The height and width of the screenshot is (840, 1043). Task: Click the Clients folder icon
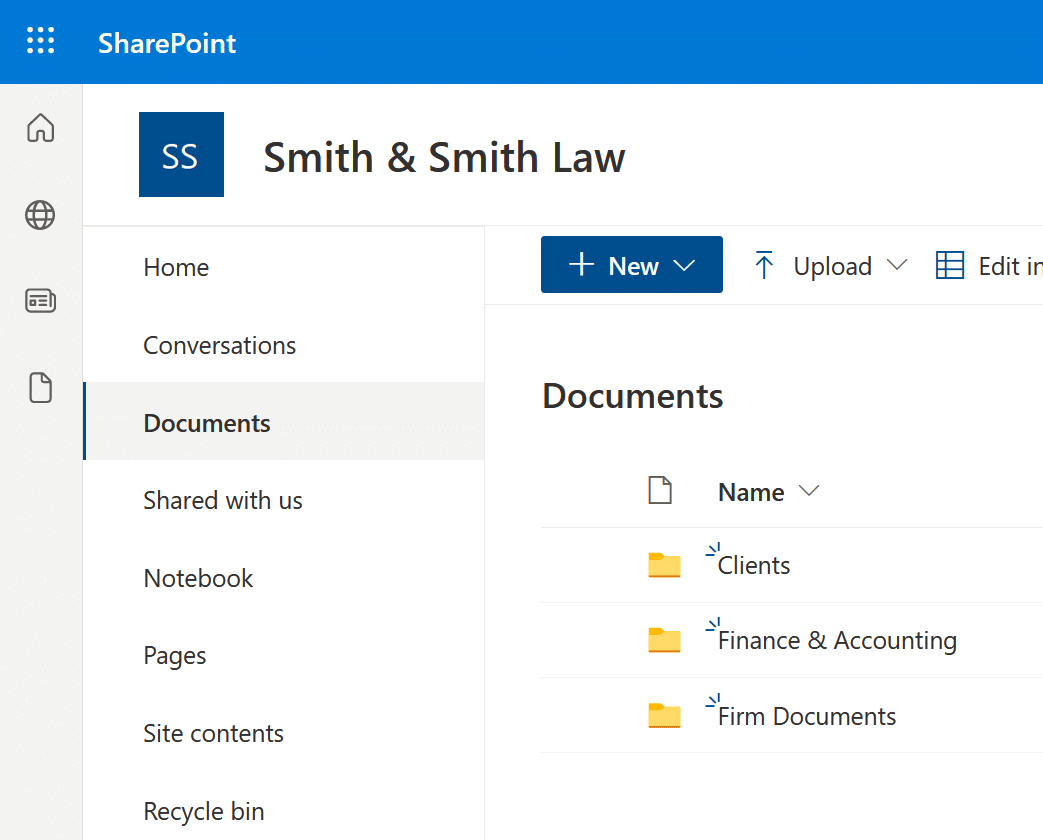point(664,565)
